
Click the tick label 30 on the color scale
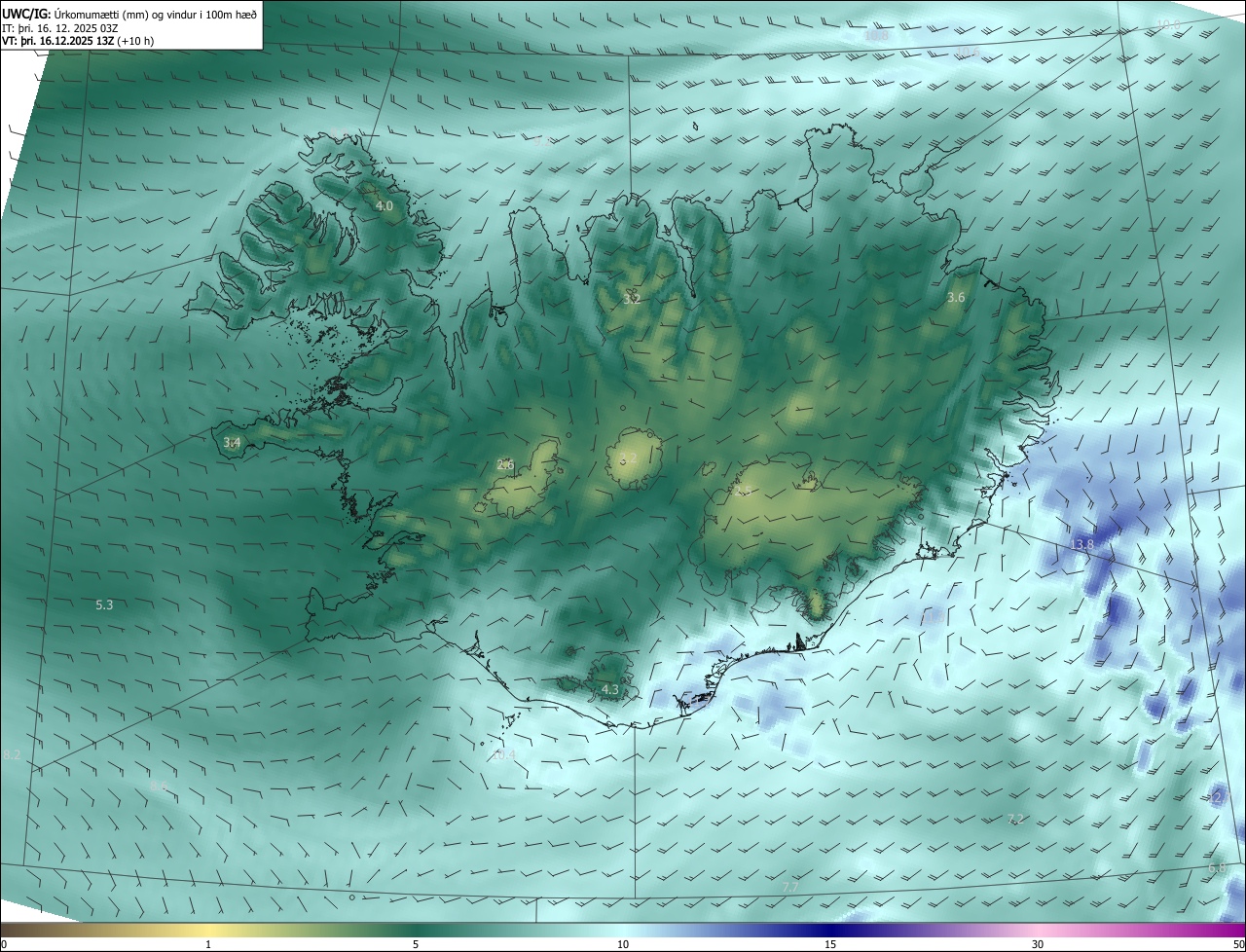(x=1038, y=945)
